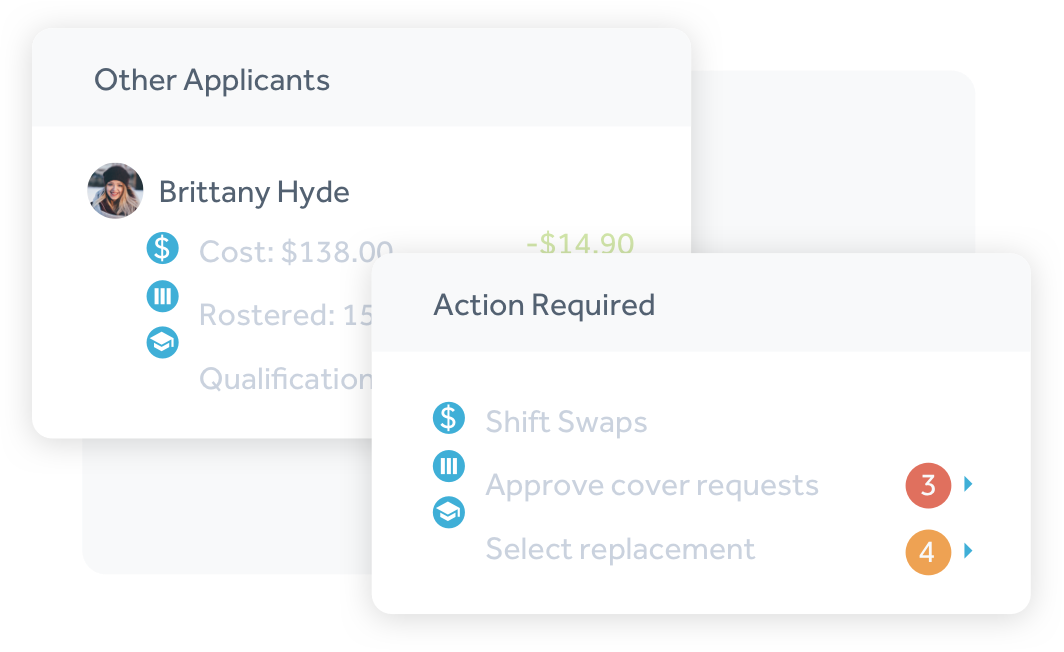Click the Rostered hours line
The width and height of the screenshot is (1064, 652).
coord(286,315)
